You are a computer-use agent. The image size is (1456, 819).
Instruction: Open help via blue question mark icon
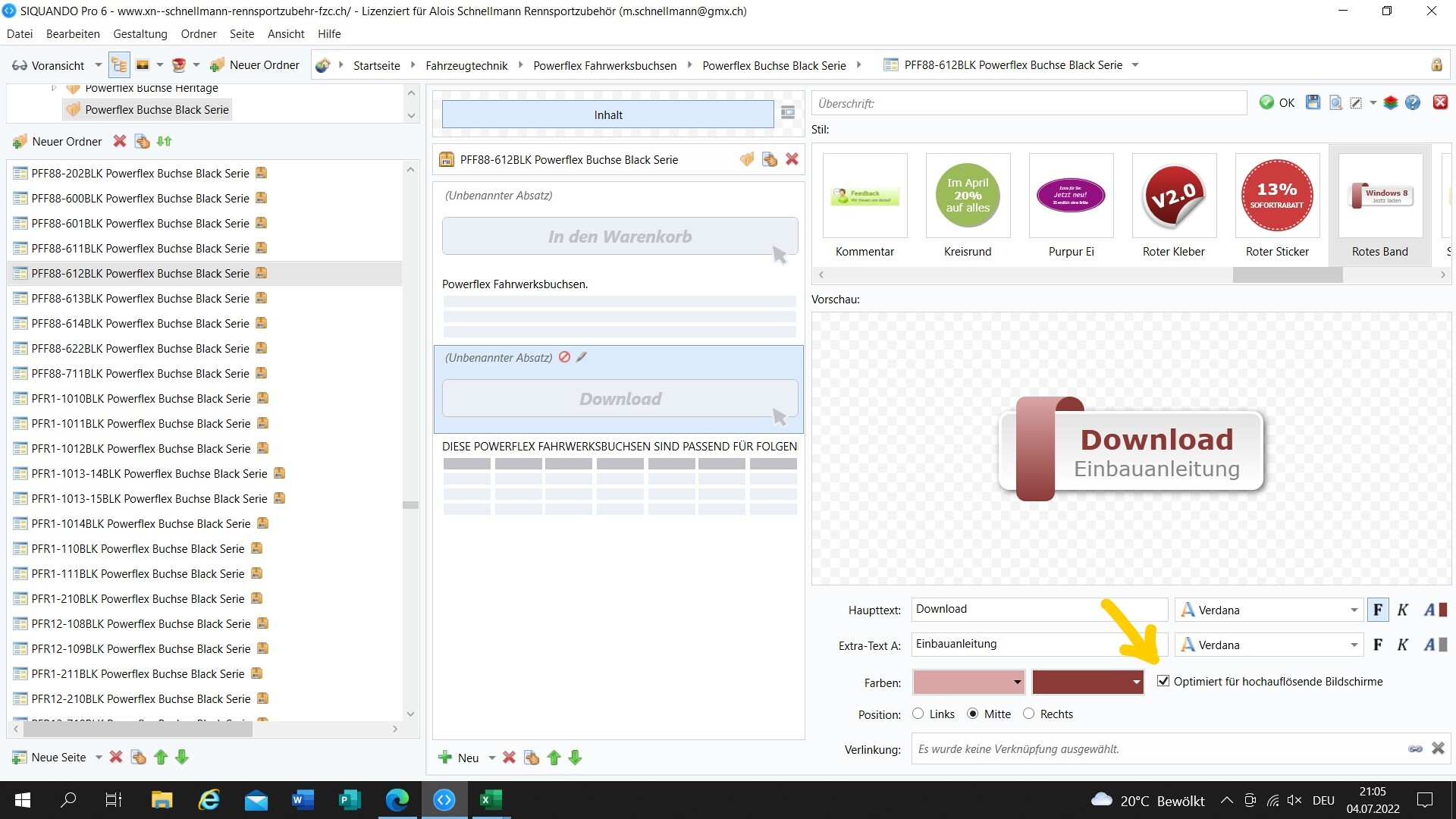(x=1413, y=102)
